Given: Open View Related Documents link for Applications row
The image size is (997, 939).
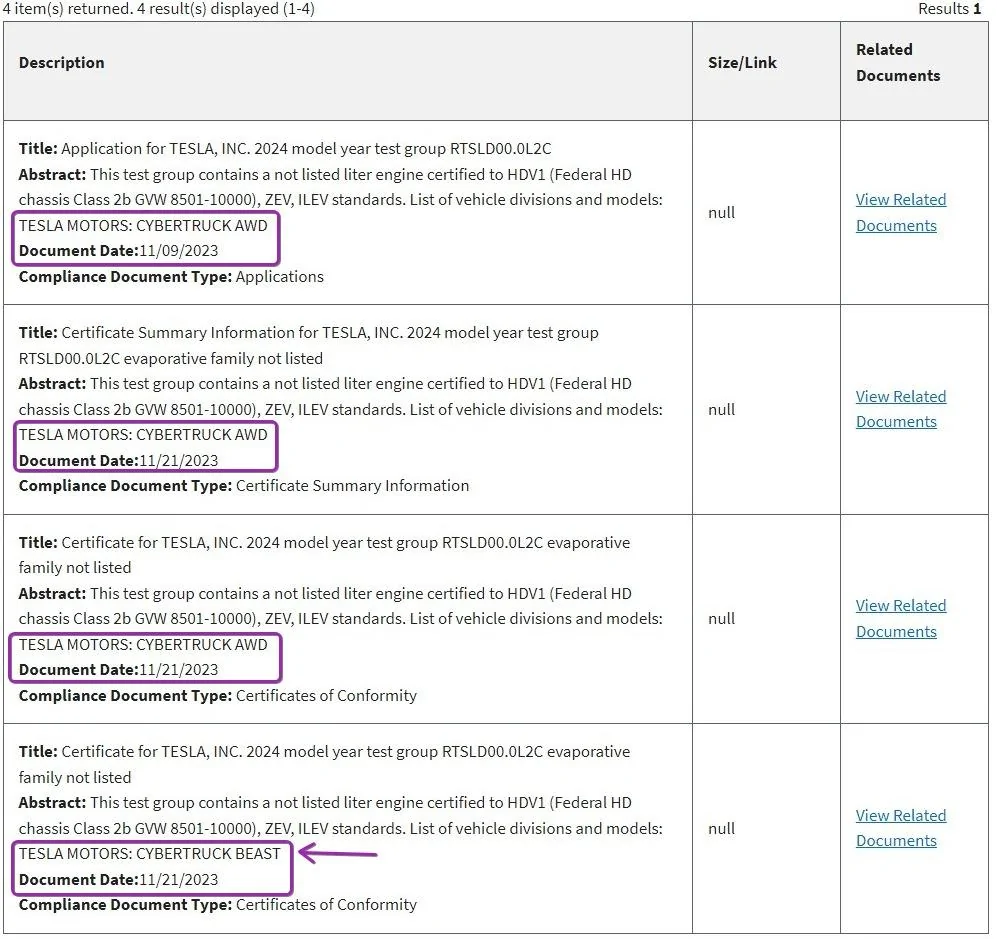Looking at the screenshot, I should pos(900,212).
